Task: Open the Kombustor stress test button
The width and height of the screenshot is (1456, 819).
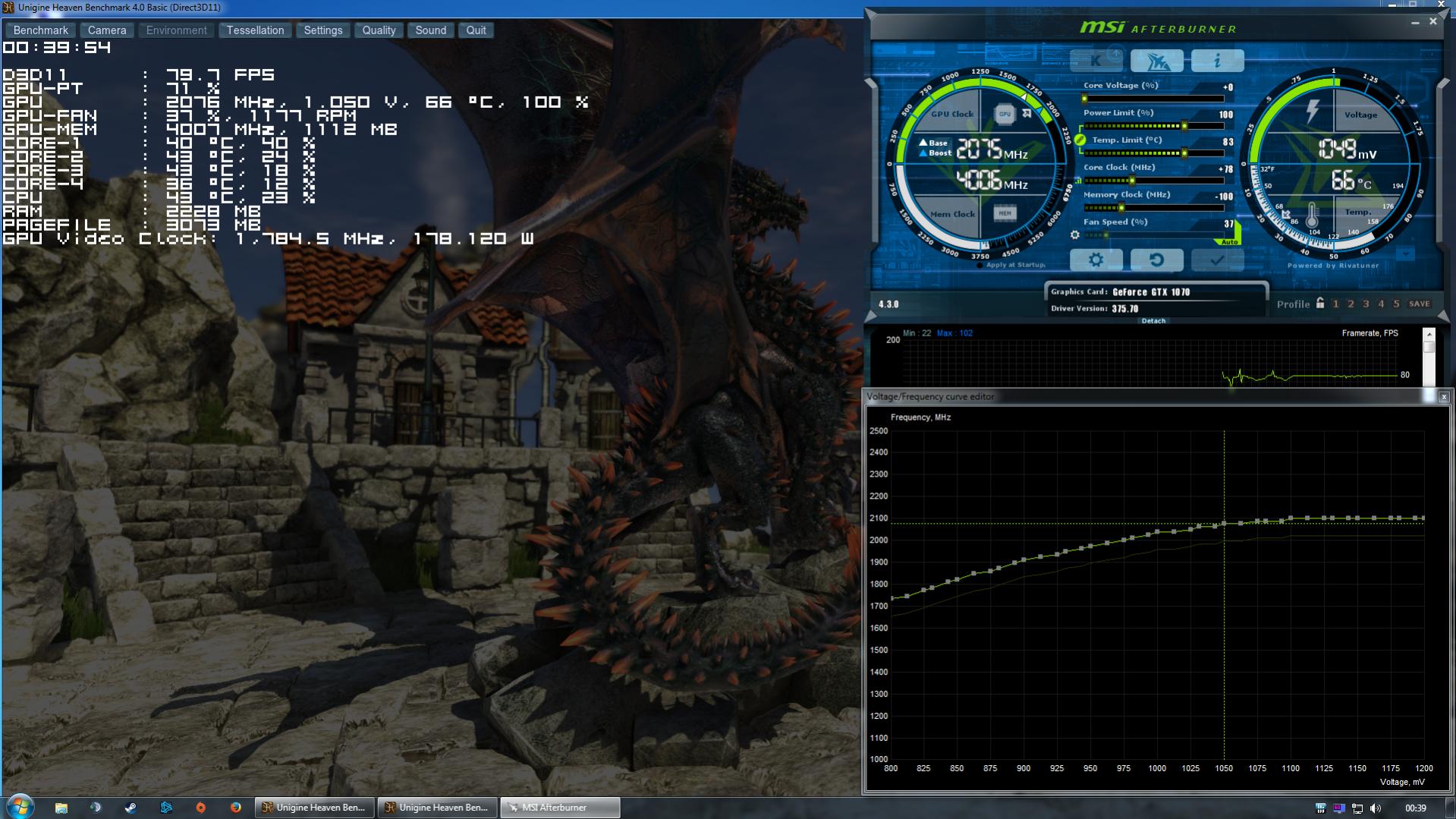Action: point(1096,60)
